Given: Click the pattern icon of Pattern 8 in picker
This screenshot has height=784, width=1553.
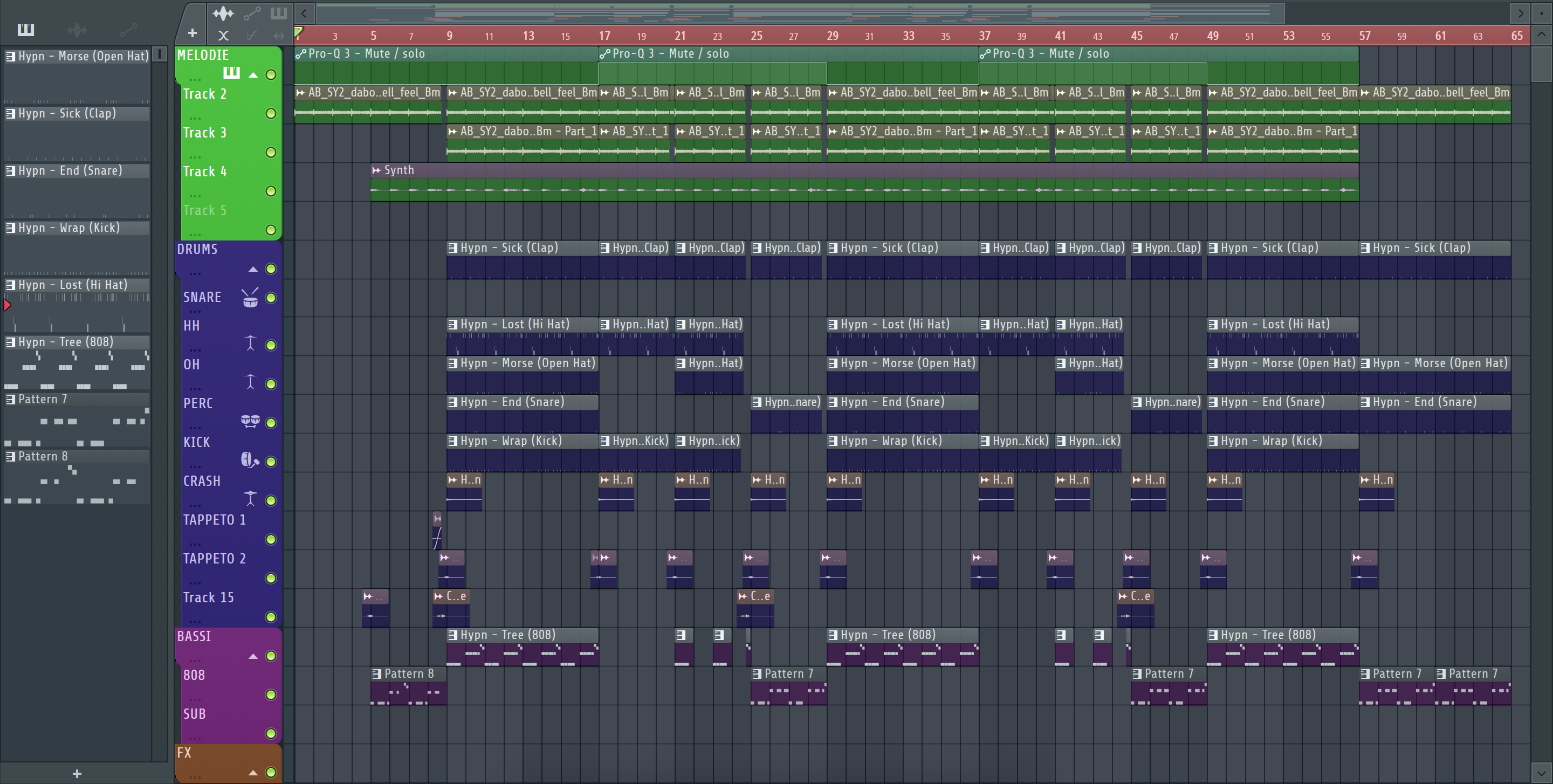Looking at the screenshot, I should pyautogui.click(x=10, y=456).
